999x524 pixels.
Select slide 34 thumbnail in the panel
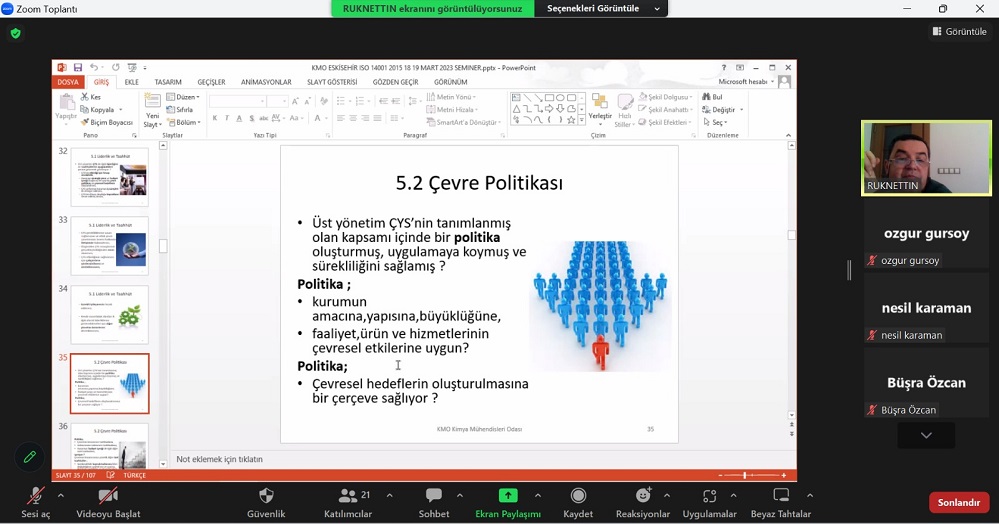pos(109,315)
